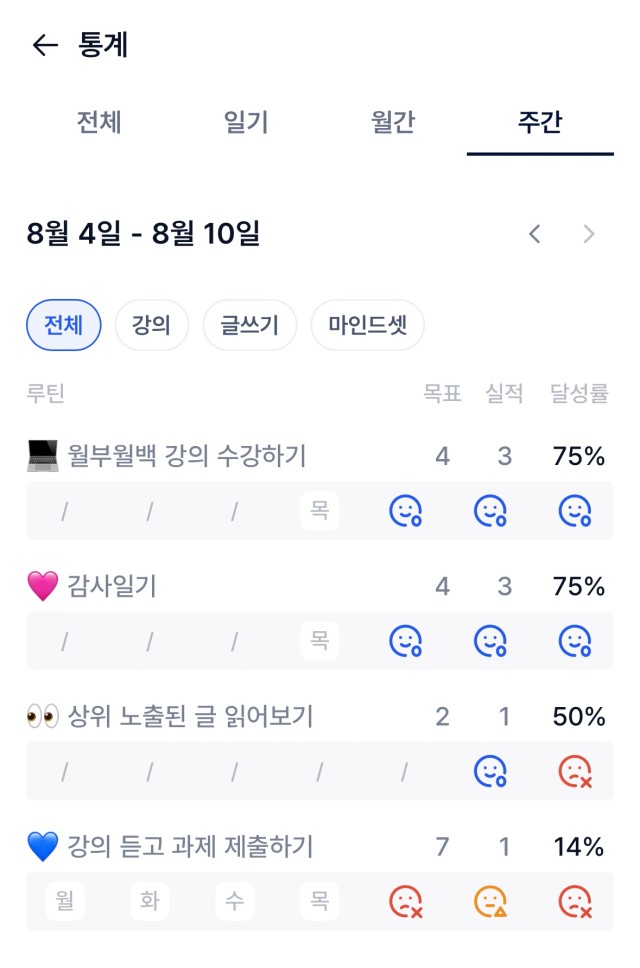Click the 목 day cell in 월부월백 강의 row
The image size is (640, 968).
(x=320, y=511)
